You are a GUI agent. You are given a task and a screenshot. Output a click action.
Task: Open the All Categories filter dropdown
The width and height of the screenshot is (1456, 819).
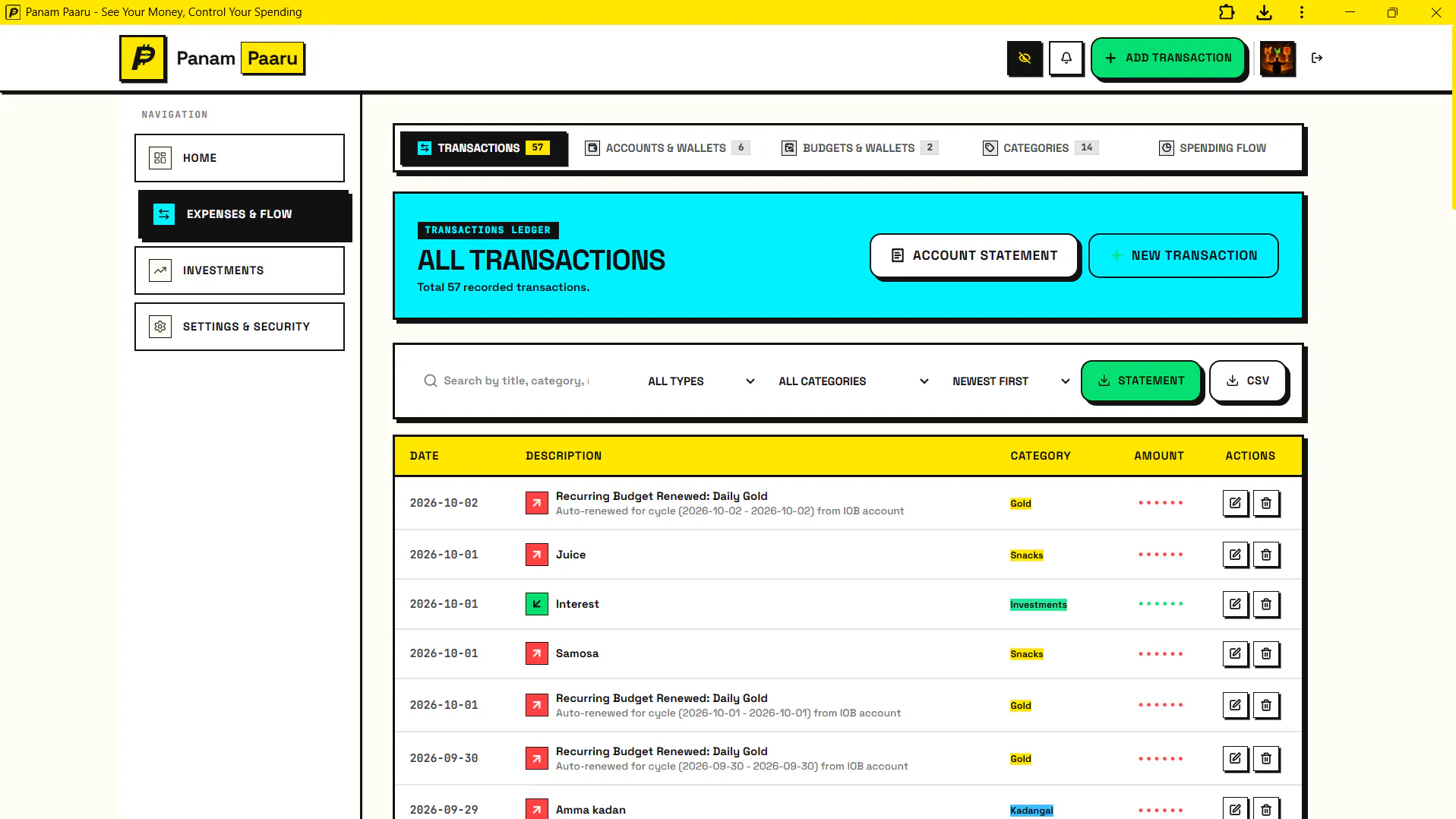[853, 381]
